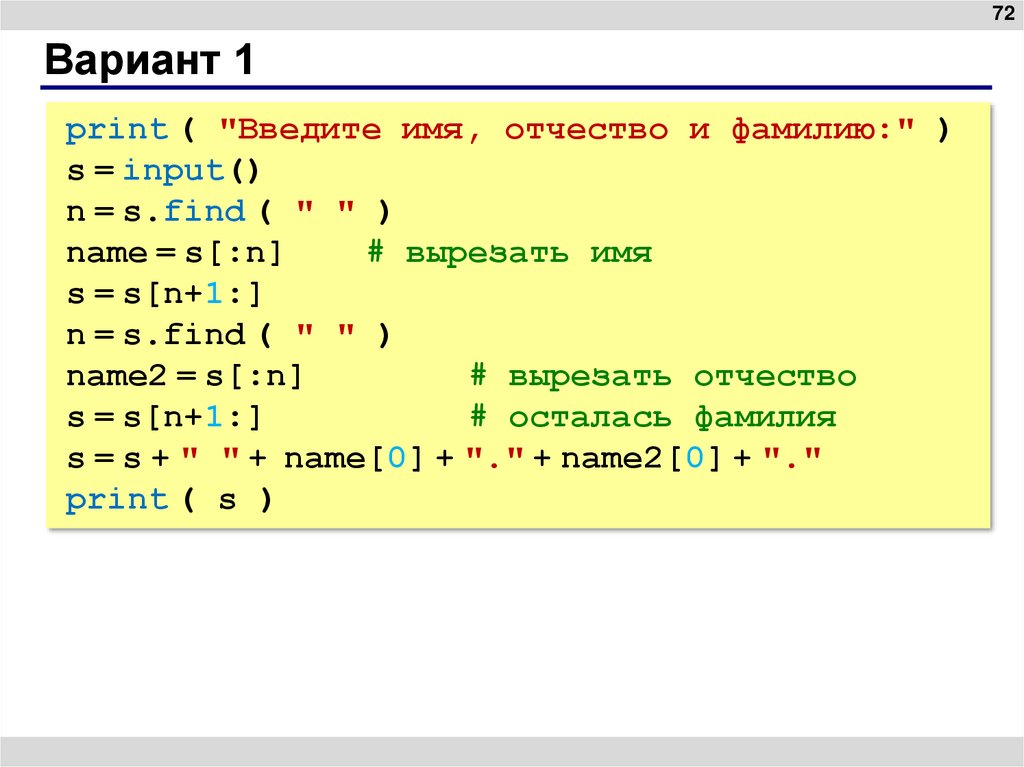
Task: Click the final line "print ( s )"
Action: pyautogui.click(x=169, y=500)
